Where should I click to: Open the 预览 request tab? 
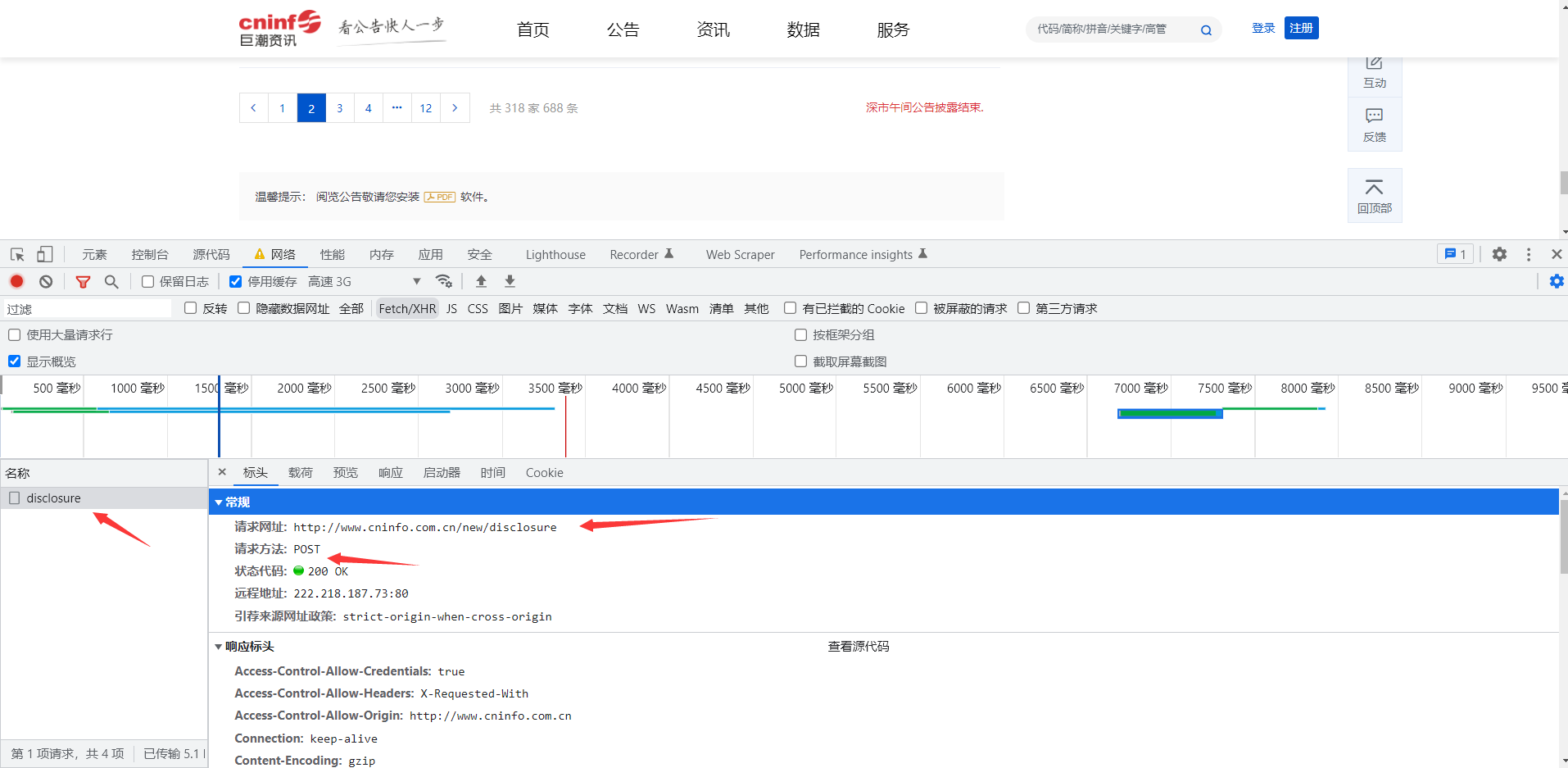[x=346, y=472]
